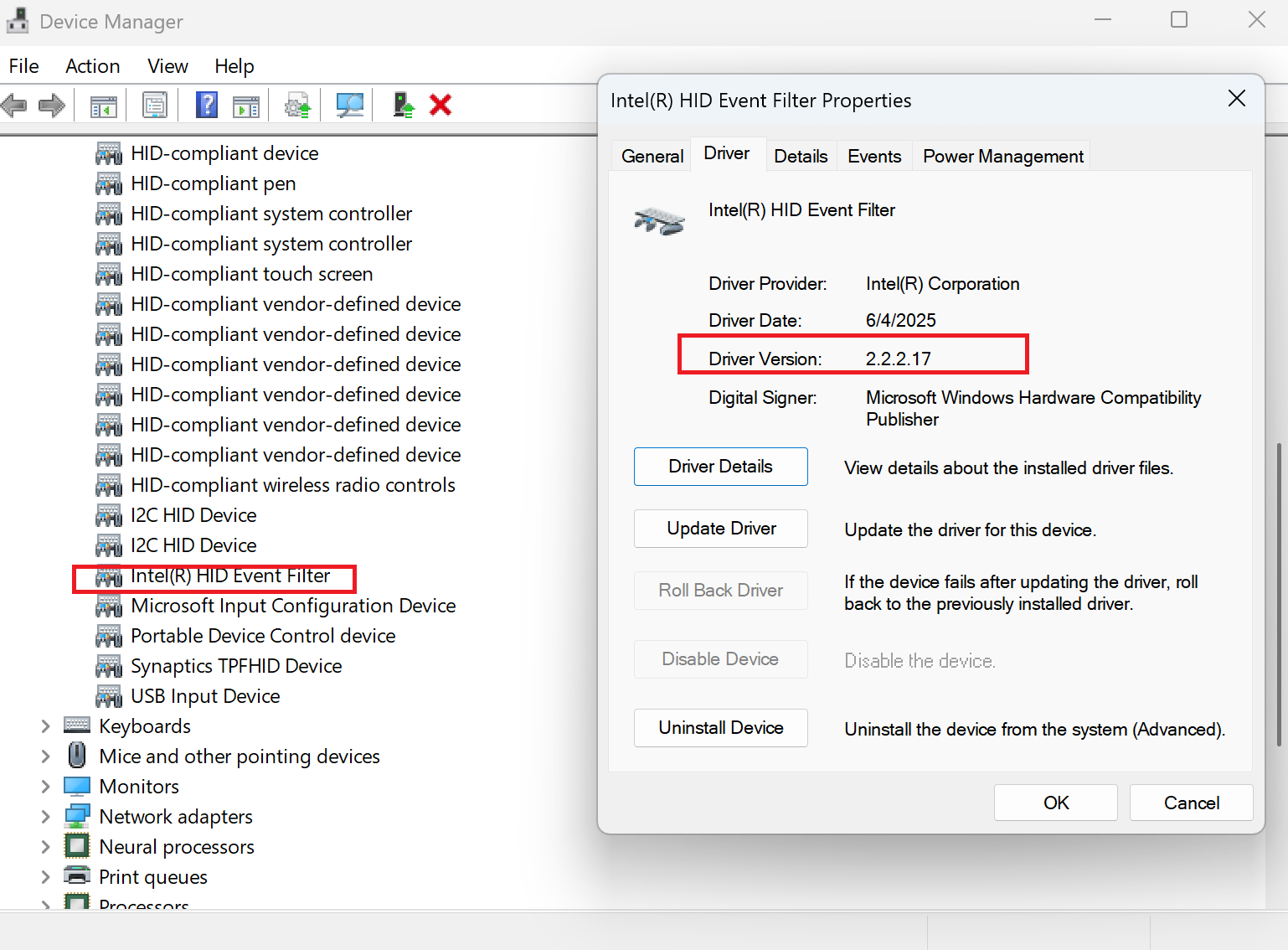Click the Driver Details button
This screenshot has width=1288, height=950.
pyautogui.click(x=721, y=467)
